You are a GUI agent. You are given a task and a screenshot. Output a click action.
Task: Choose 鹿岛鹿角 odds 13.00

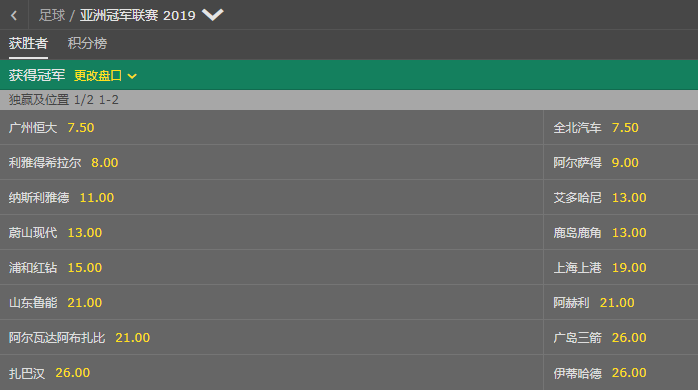click(x=621, y=232)
